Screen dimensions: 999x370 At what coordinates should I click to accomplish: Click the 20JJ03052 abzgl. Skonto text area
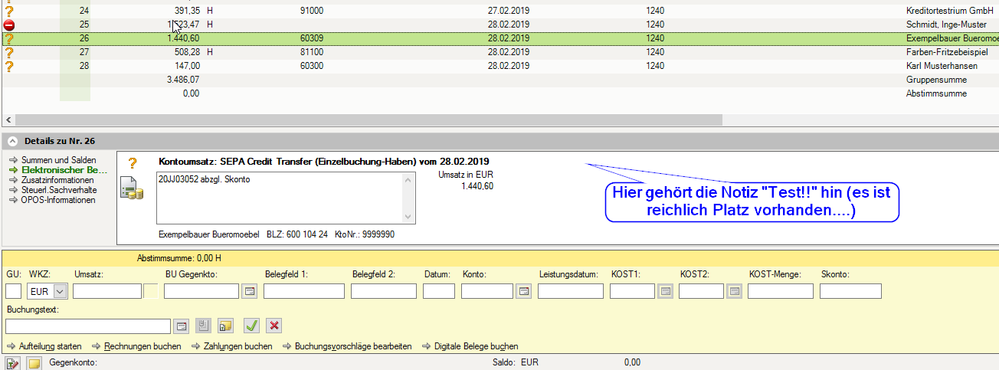pos(280,197)
